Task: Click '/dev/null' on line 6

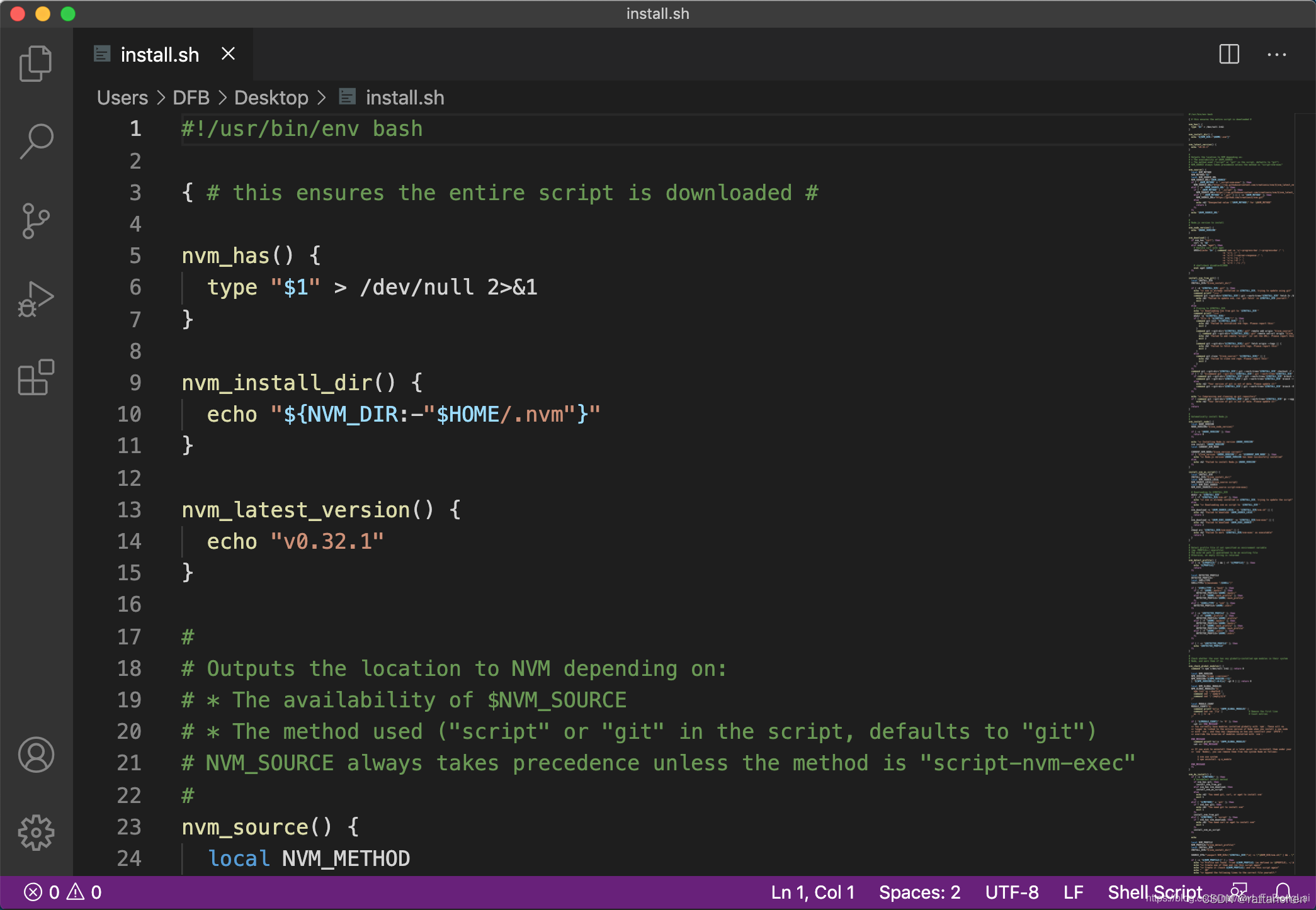Action: 417,287
